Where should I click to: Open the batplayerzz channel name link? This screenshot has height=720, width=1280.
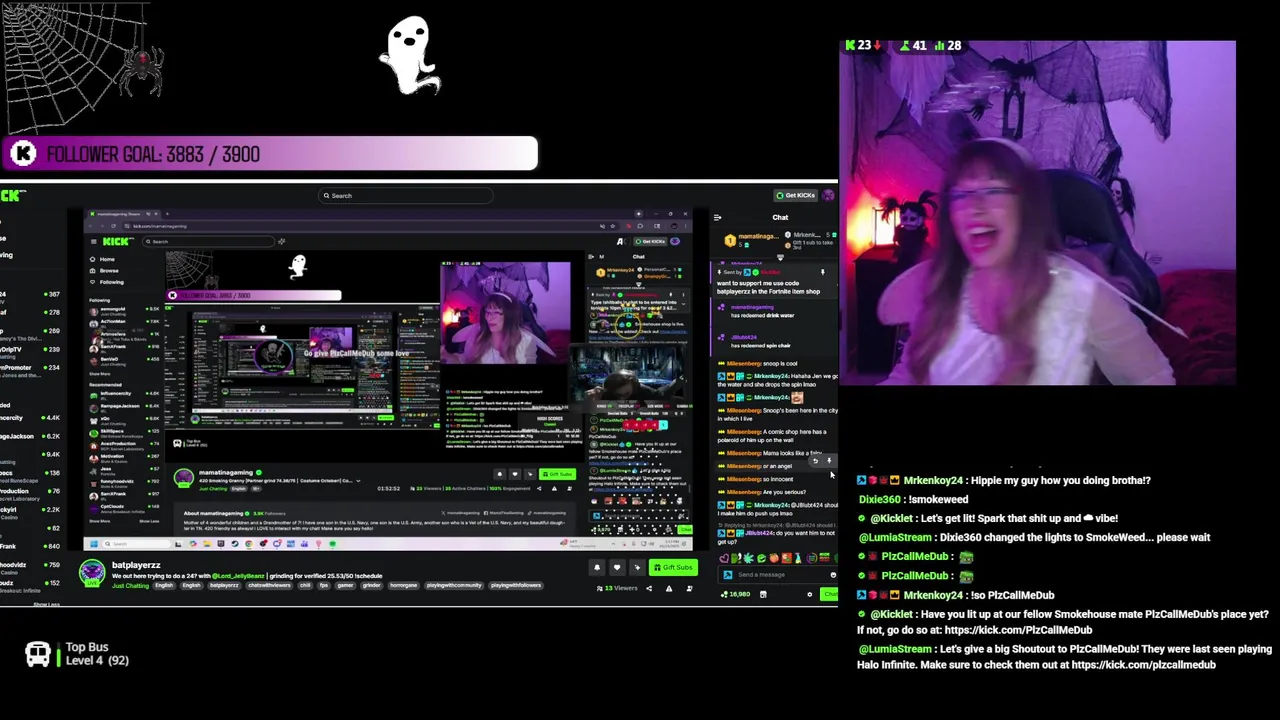click(136, 565)
